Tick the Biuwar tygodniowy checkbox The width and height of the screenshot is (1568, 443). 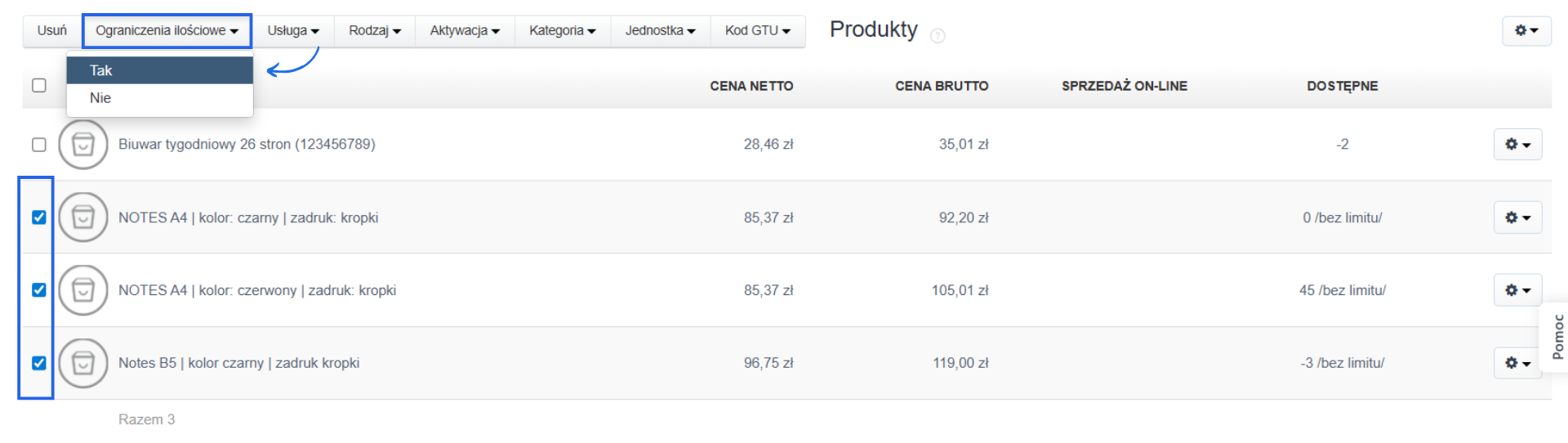click(x=39, y=145)
